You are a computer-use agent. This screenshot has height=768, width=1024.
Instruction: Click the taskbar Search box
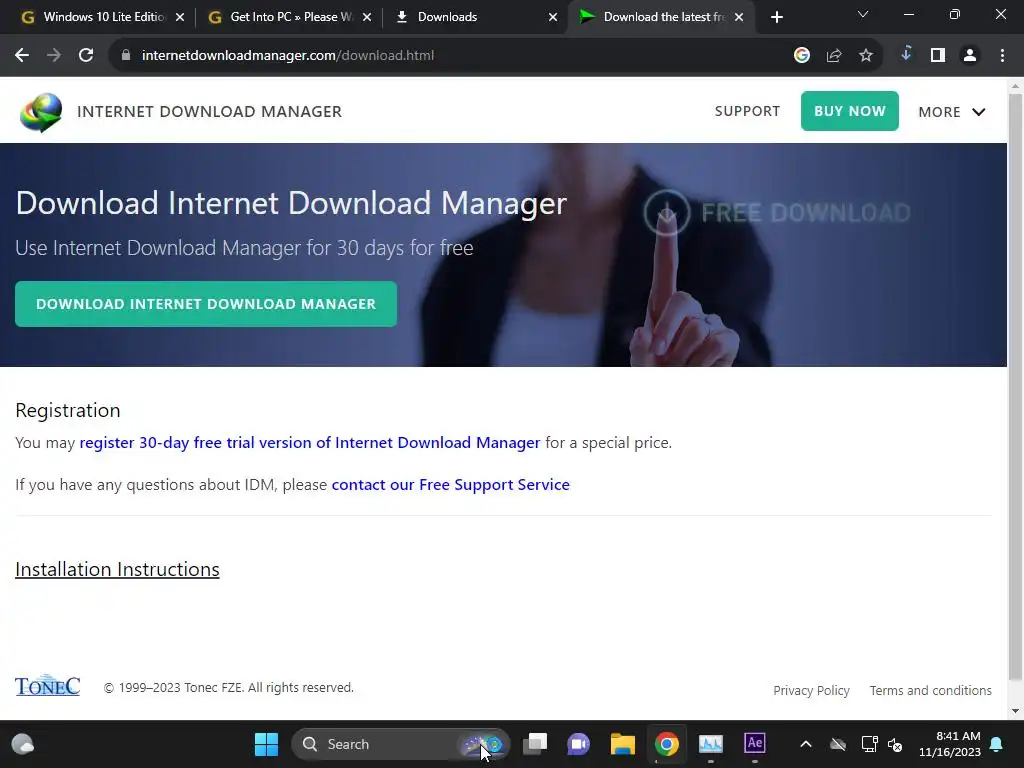pos(400,744)
